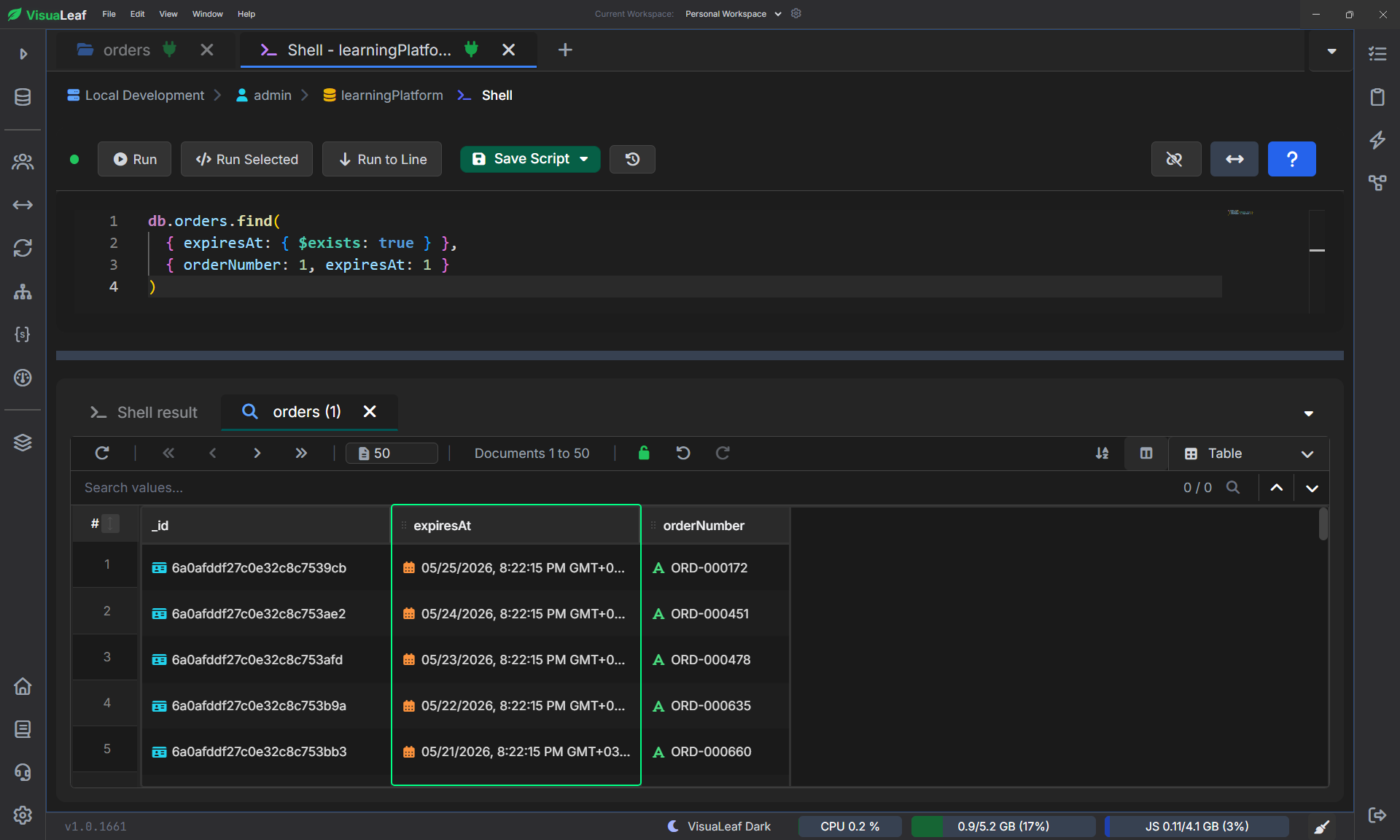
Task: Click the expiresAt column header
Action: [x=516, y=525]
